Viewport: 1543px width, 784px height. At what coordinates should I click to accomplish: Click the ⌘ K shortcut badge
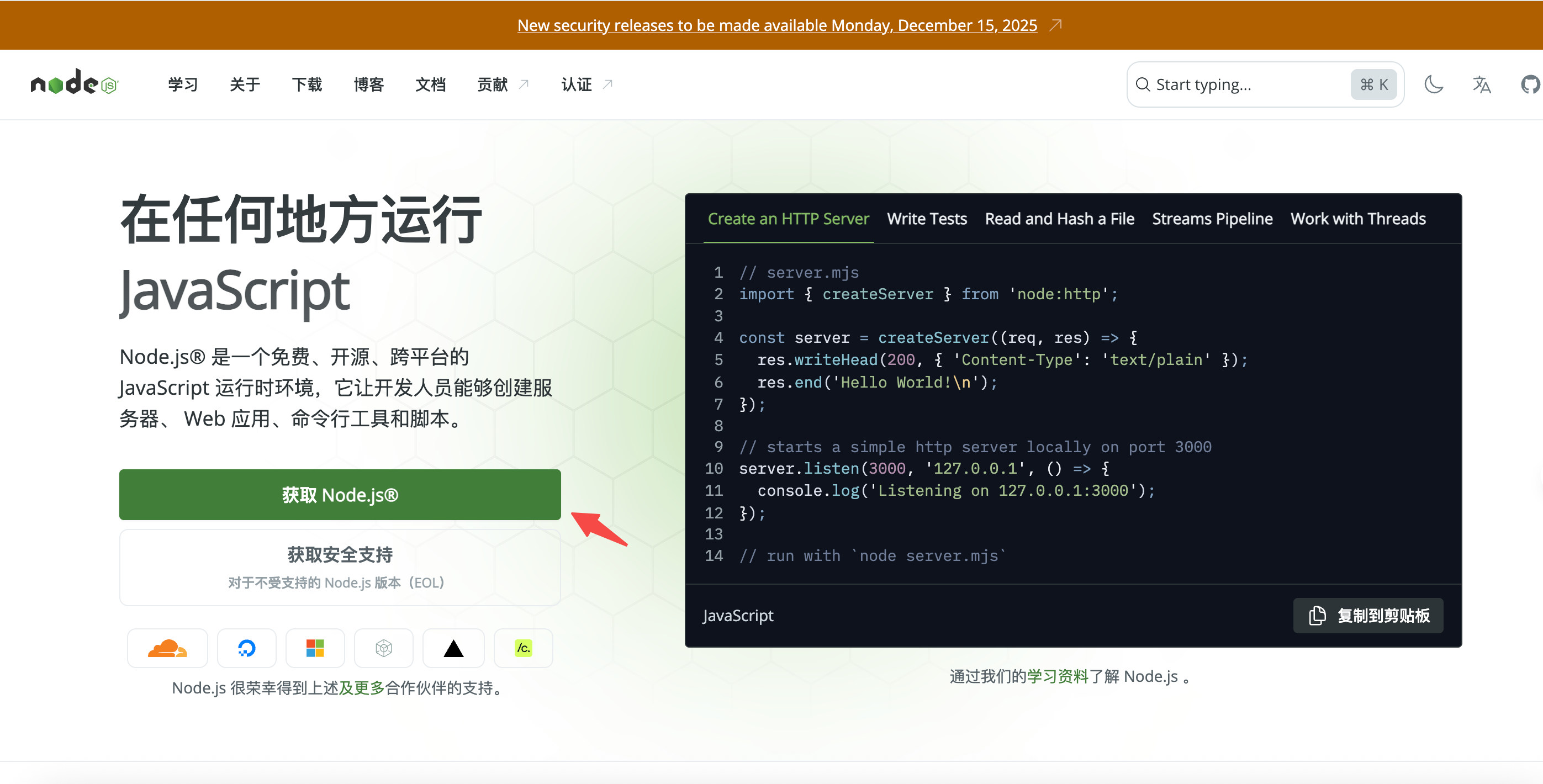(1373, 84)
